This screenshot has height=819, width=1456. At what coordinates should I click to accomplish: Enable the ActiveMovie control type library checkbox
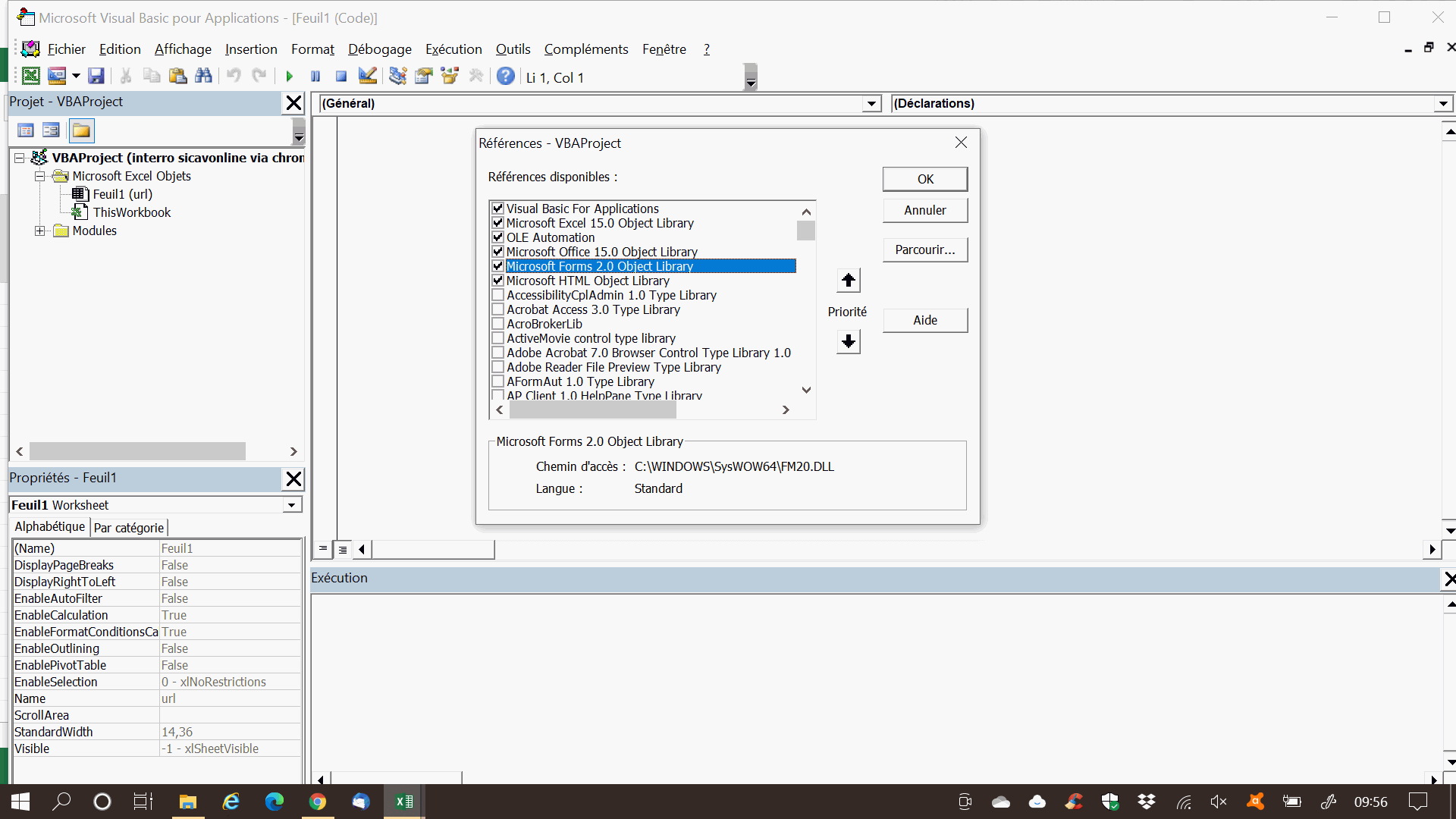pyautogui.click(x=498, y=338)
